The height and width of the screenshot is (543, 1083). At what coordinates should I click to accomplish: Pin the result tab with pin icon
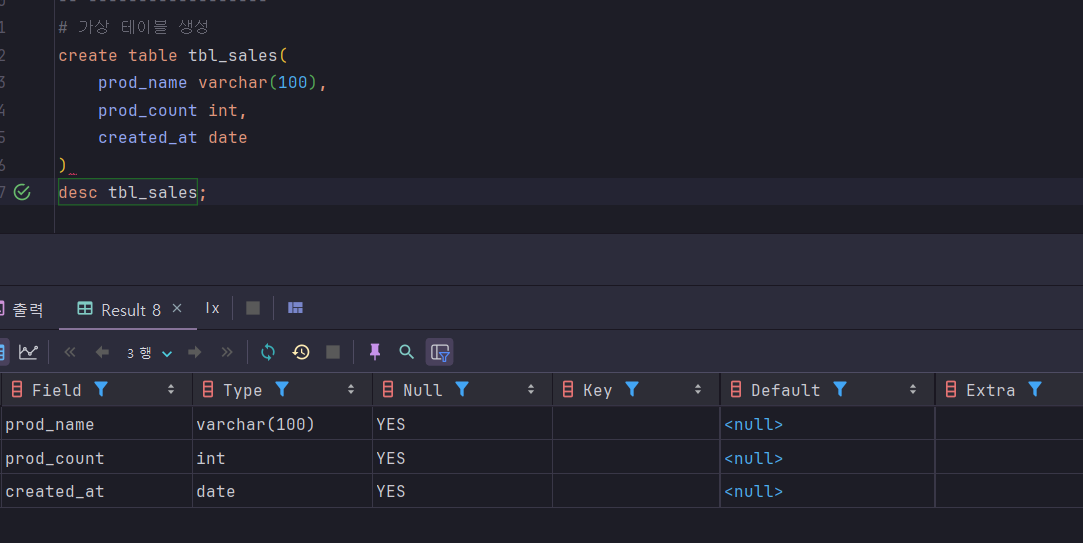point(375,352)
